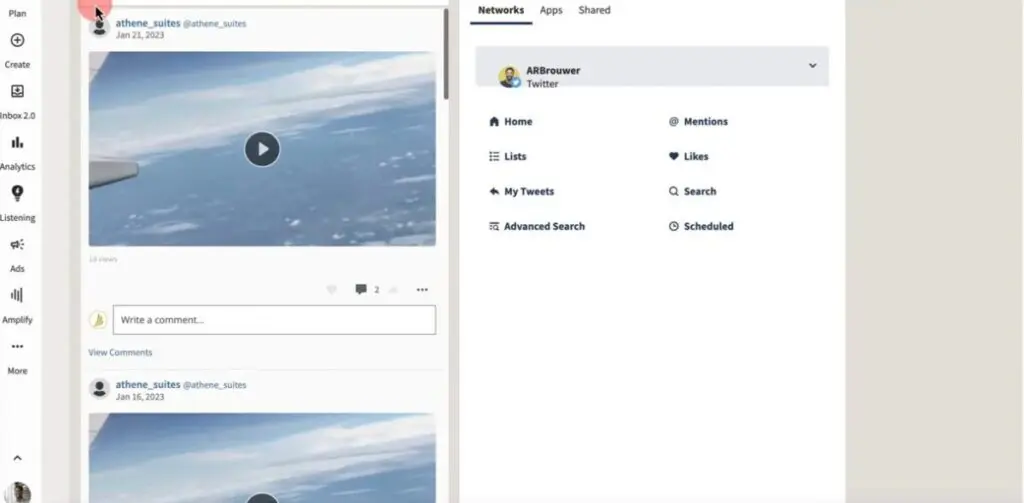Open the Listening lightbulb icon

click(17, 194)
